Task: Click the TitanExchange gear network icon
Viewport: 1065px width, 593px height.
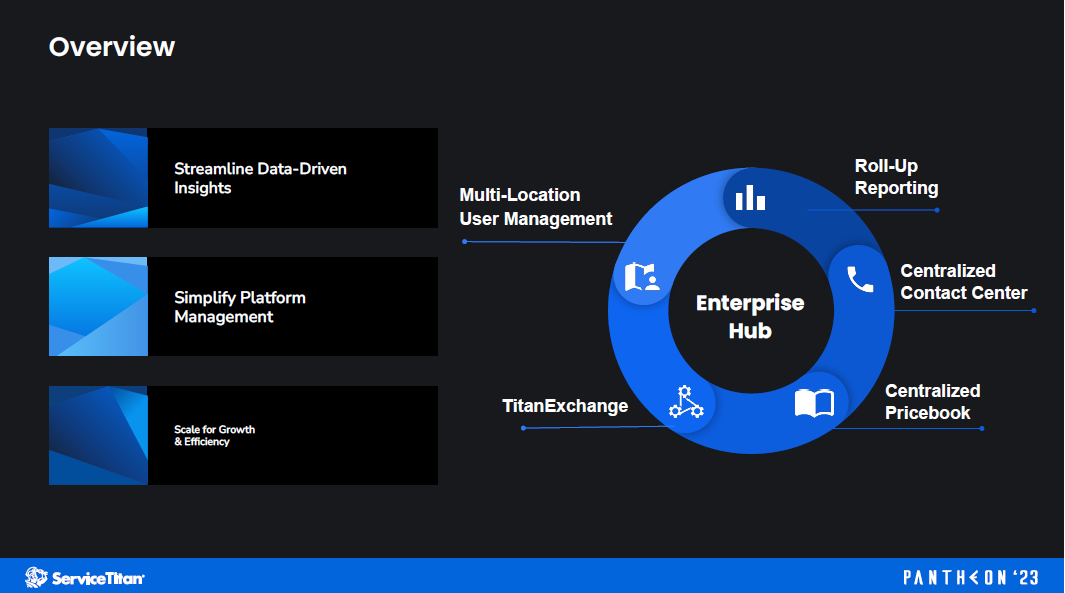Action: pos(686,401)
